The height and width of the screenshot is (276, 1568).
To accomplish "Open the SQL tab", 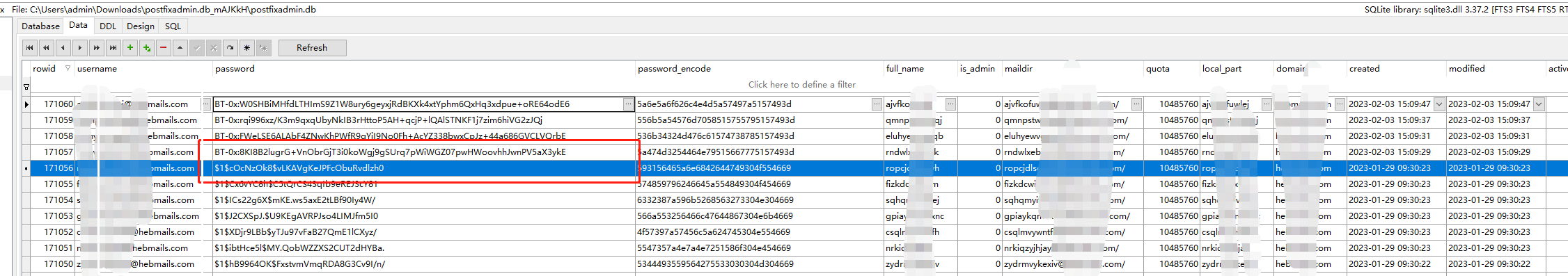I will point(173,26).
